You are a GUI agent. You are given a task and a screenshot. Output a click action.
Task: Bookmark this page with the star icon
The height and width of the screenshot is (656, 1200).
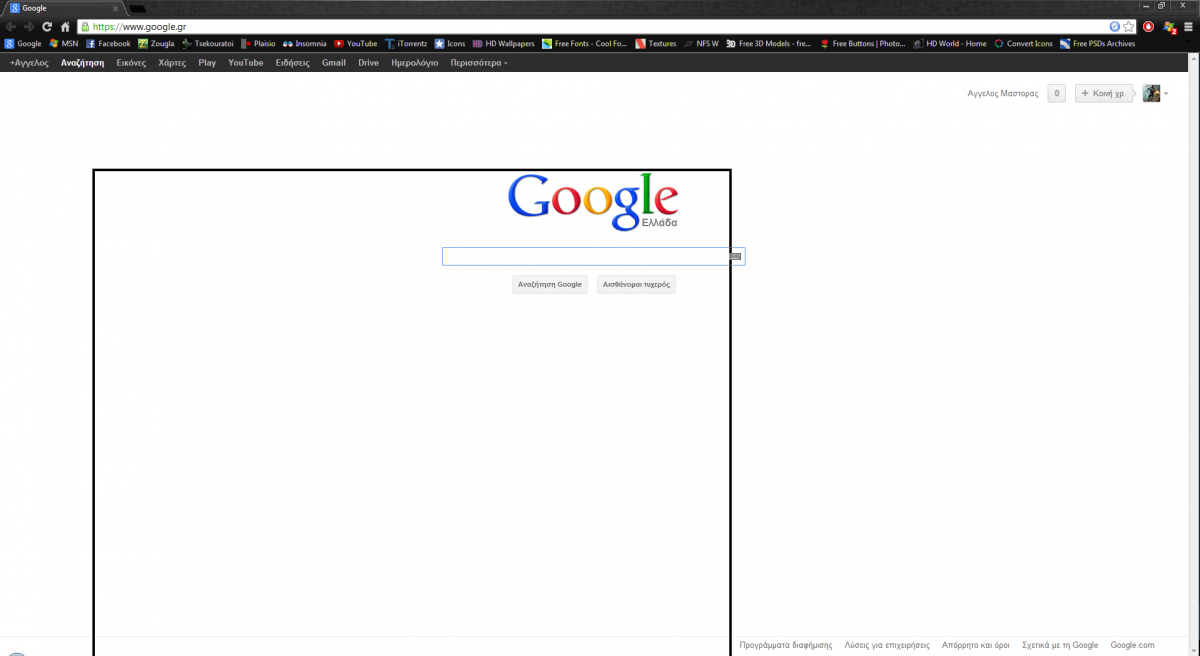click(x=1129, y=27)
